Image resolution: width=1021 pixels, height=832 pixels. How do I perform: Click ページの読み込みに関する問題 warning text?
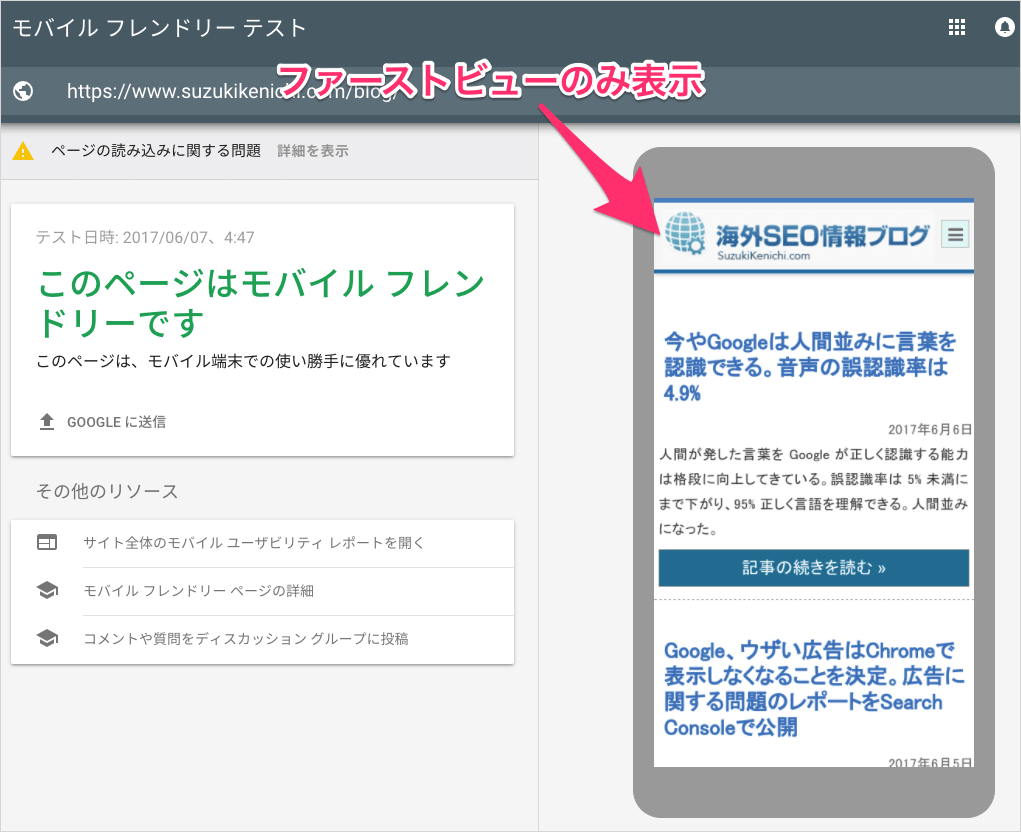(x=156, y=151)
